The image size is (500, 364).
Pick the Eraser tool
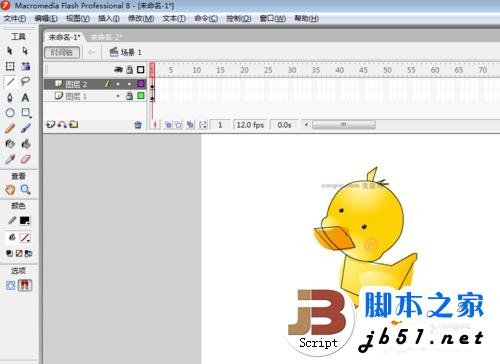click(x=26, y=159)
